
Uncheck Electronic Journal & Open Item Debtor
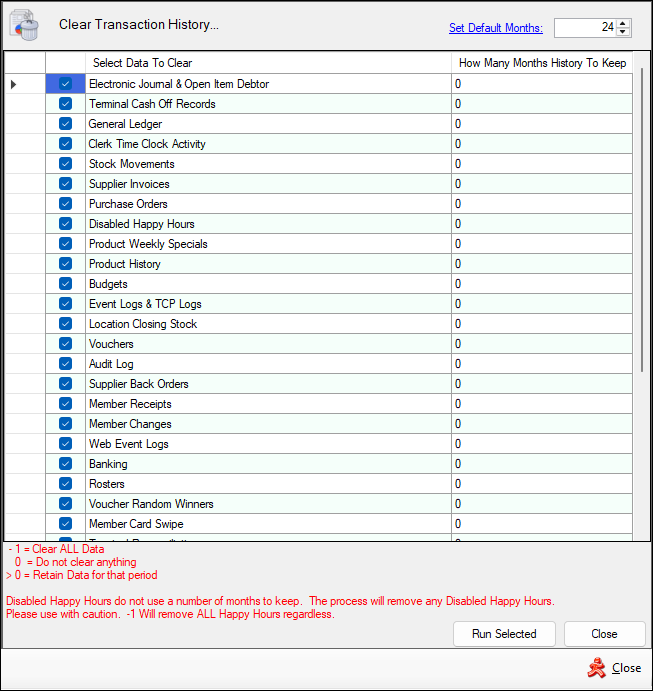[x=65, y=84]
